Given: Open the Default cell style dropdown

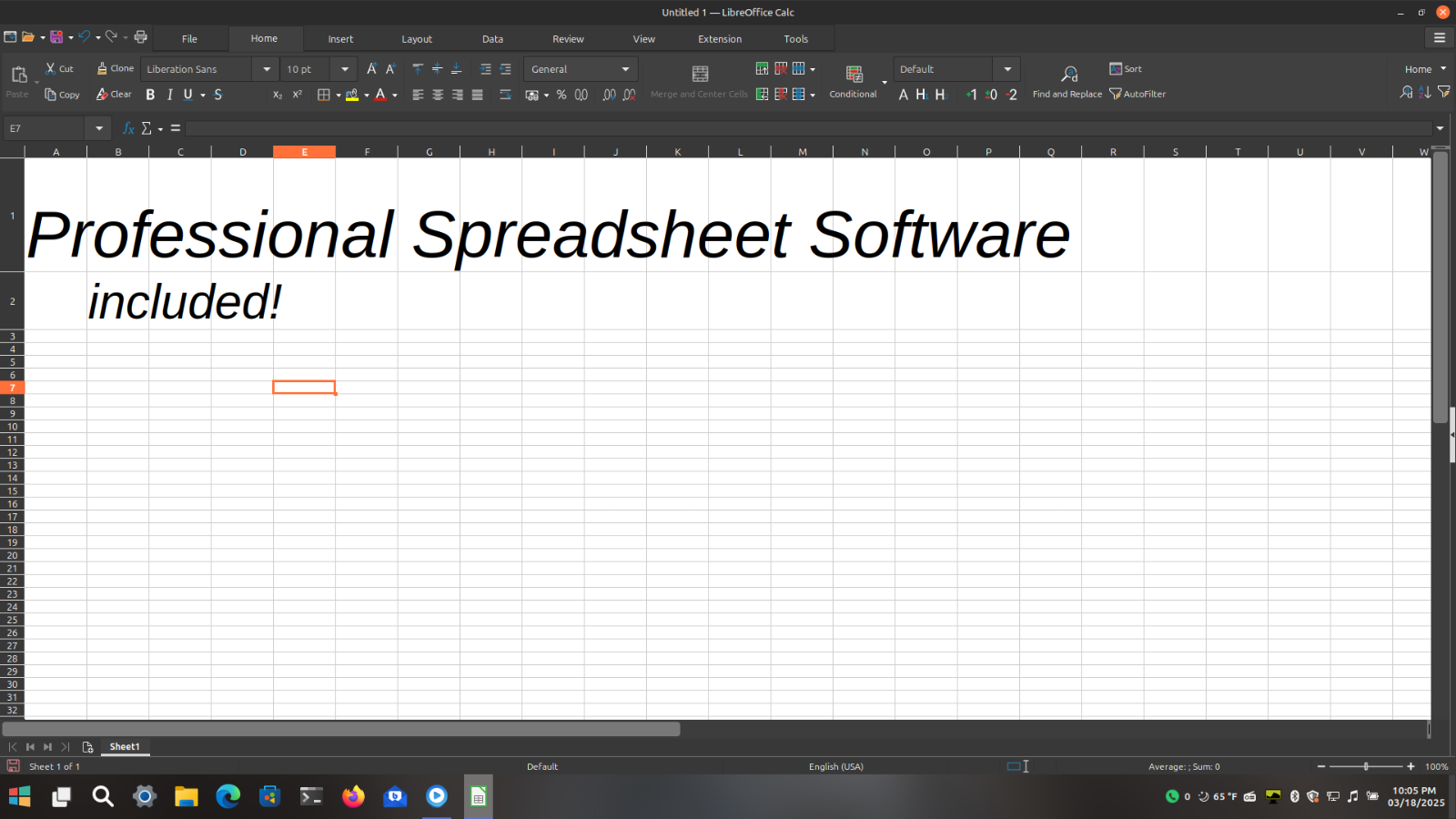Looking at the screenshot, I should coord(1007,69).
